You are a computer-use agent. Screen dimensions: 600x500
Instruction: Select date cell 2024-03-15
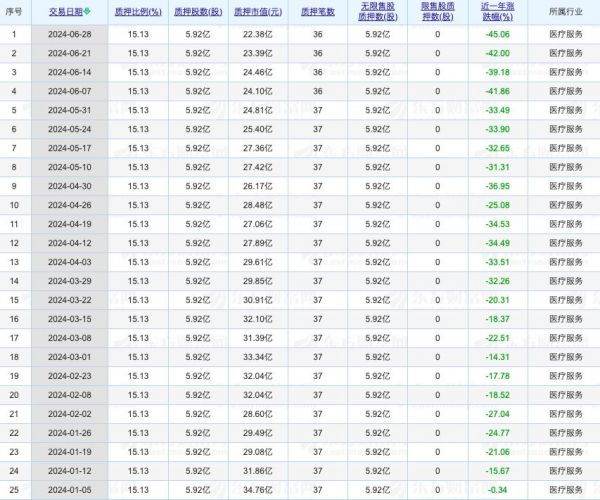click(70, 319)
